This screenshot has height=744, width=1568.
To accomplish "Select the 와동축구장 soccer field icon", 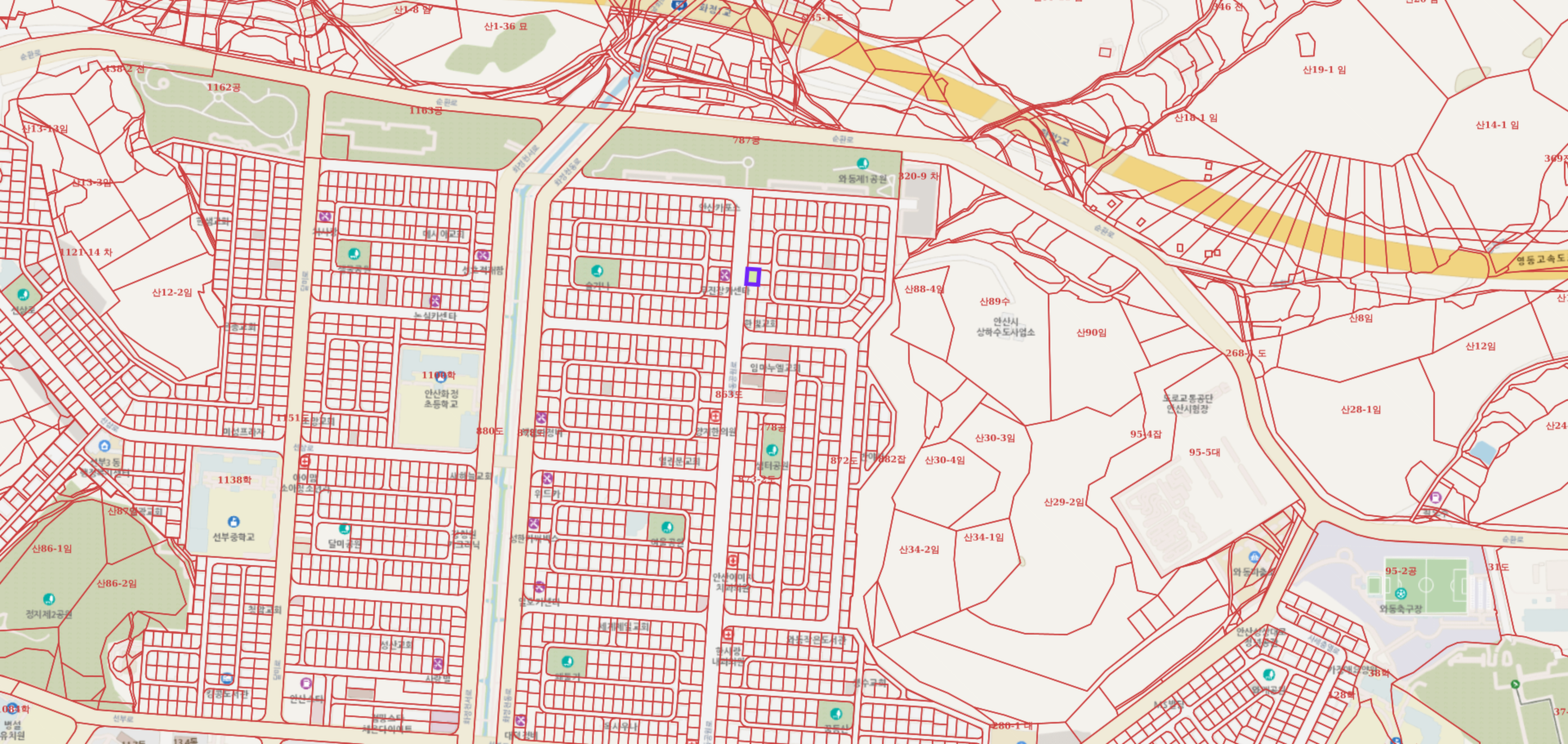I will click(x=1401, y=594).
